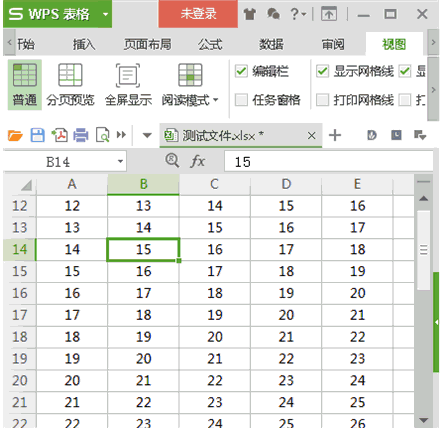Open the feedback chat bubbles icon
This screenshot has width=440, height=428.
(x=273, y=14)
